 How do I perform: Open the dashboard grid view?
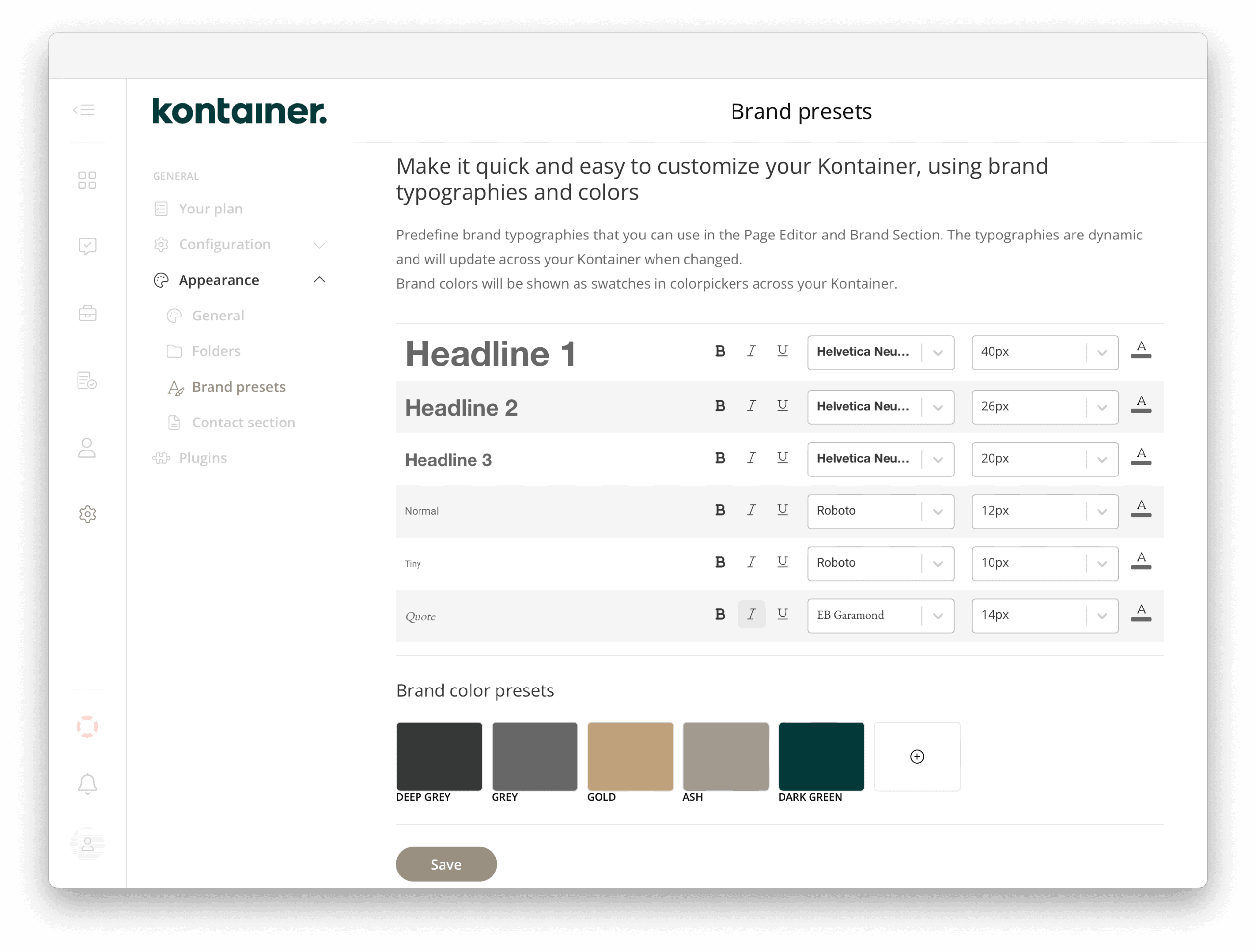point(87,180)
